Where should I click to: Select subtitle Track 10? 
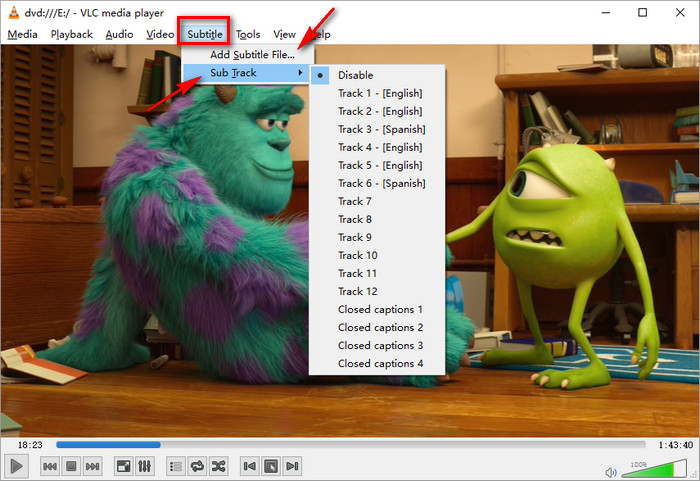377,255
